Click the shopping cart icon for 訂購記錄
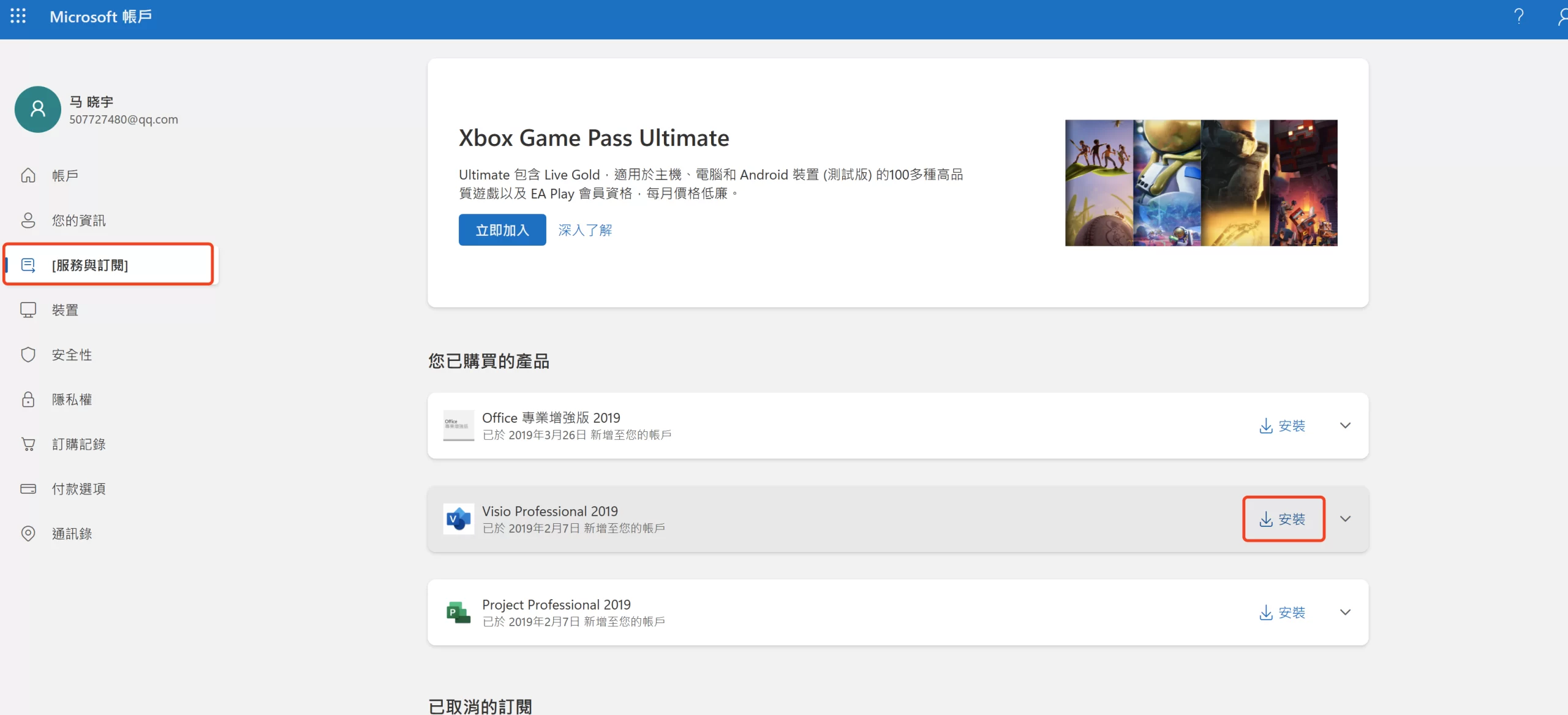The height and width of the screenshot is (715, 1568). (28, 444)
